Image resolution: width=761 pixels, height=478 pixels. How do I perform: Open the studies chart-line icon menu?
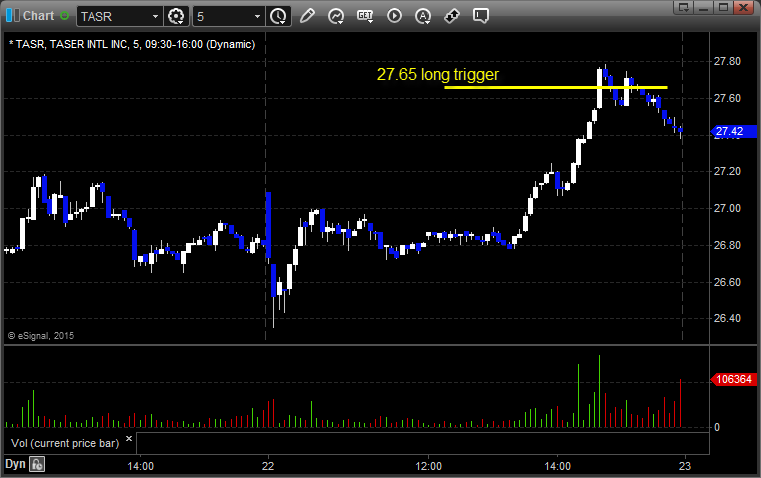click(336, 16)
